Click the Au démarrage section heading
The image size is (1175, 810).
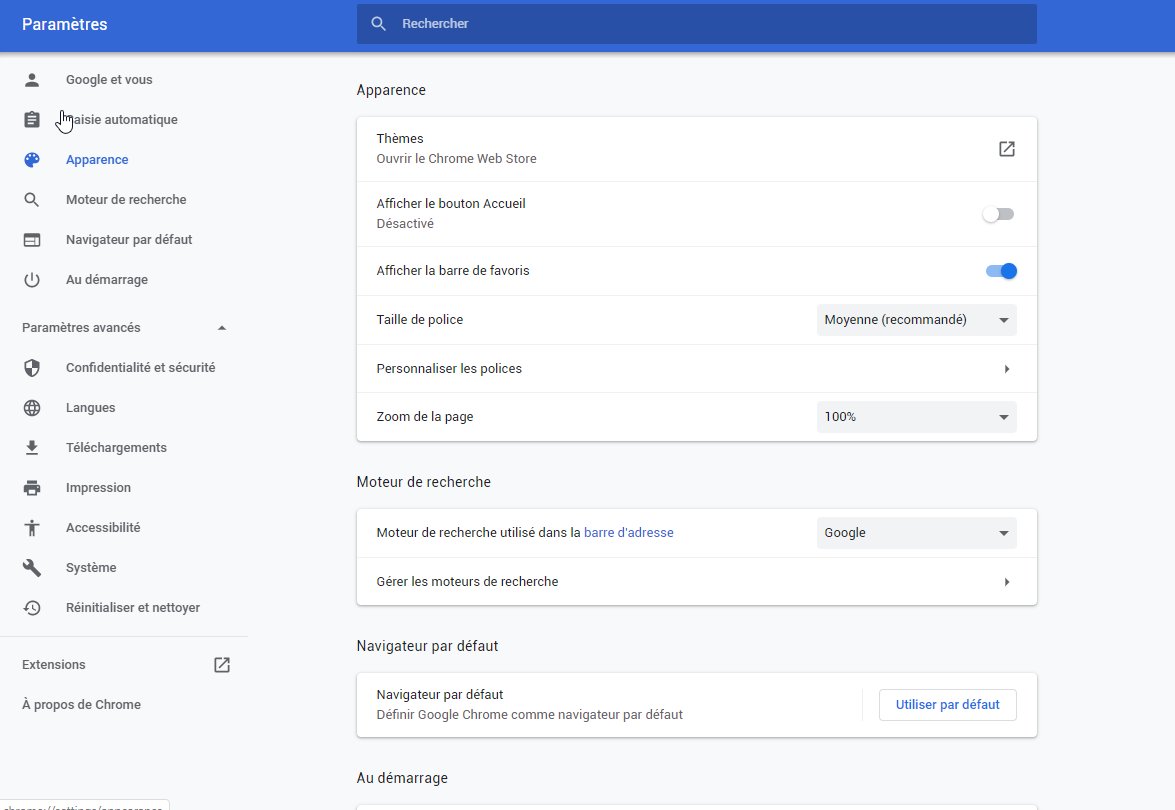[x=402, y=779]
